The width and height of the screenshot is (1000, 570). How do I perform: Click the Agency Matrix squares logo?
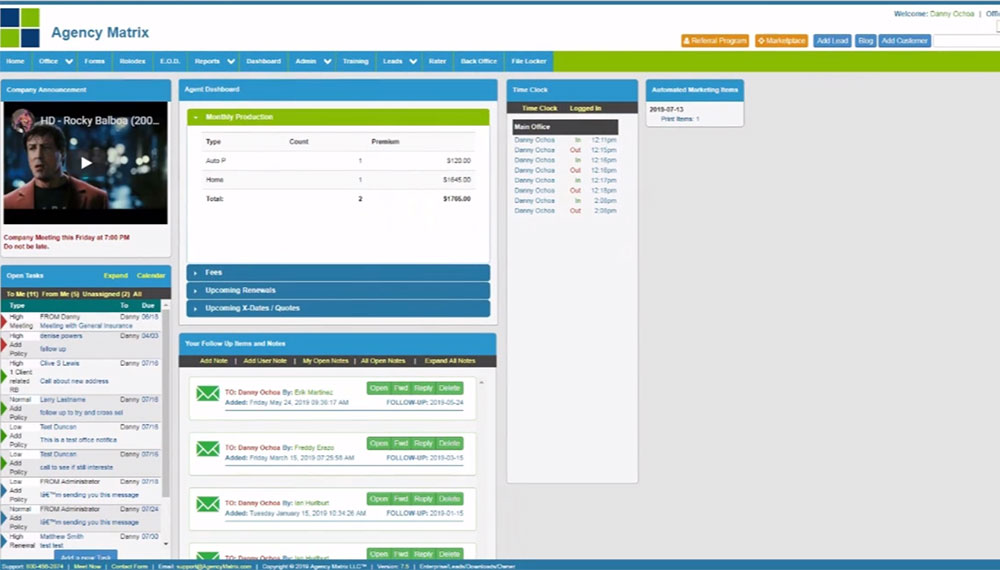click(20, 28)
